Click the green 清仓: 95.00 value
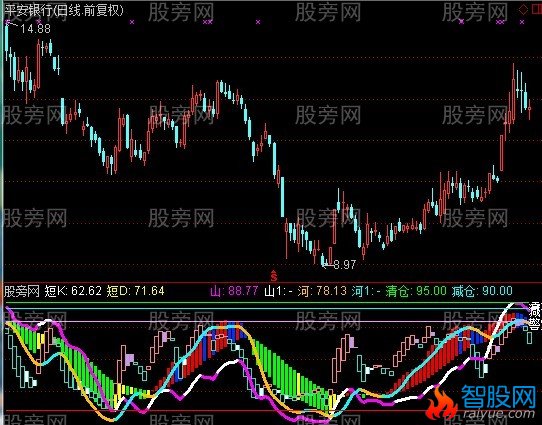 (x=416, y=291)
